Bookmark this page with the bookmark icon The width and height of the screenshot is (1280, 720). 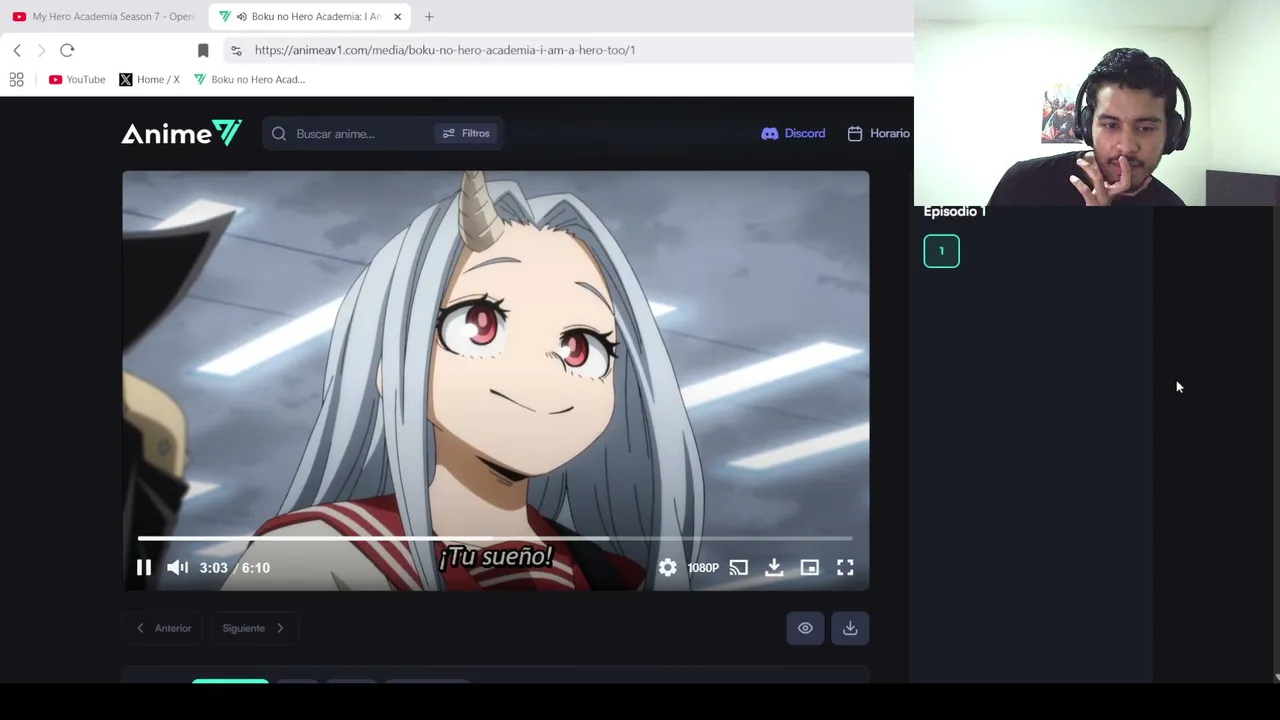tap(203, 50)
